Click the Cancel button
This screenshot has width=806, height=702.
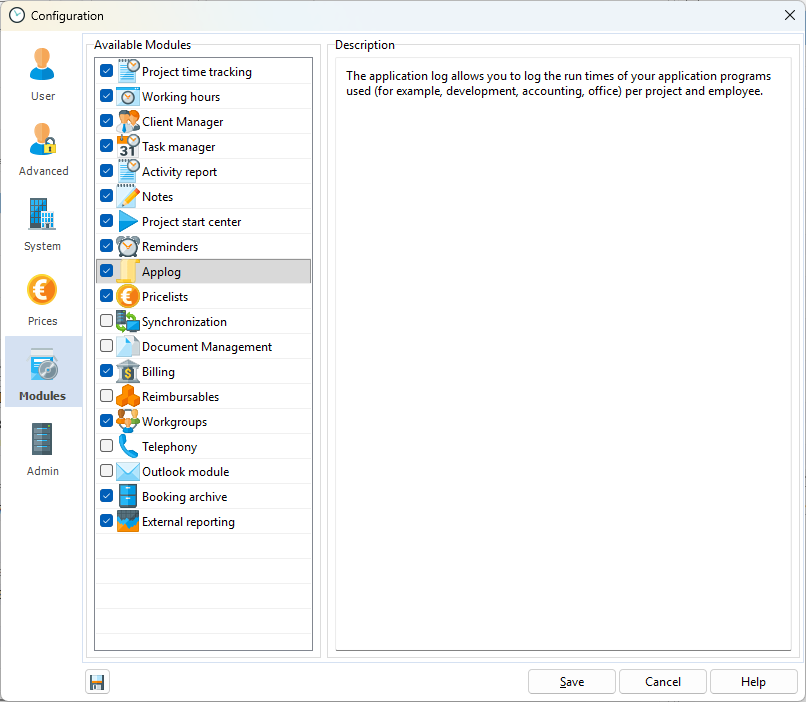point(662,682)
